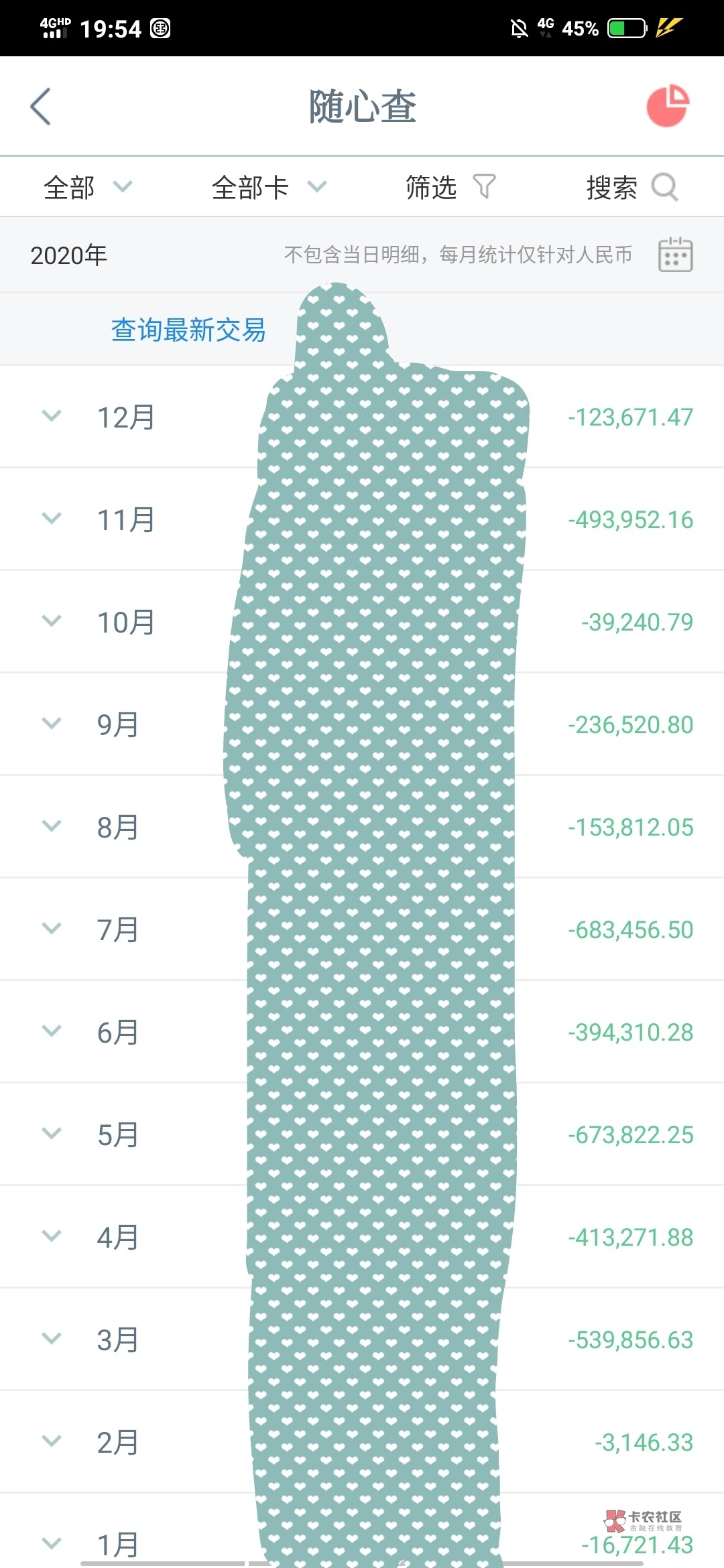Expand the 4月 row chevron

[x=52, y=1236]
